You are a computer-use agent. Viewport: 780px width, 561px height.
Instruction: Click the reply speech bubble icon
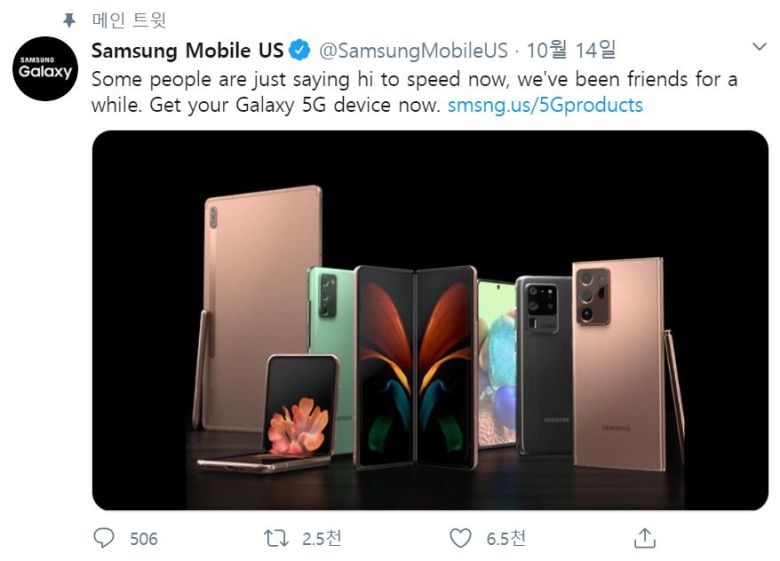click(104, 538)
